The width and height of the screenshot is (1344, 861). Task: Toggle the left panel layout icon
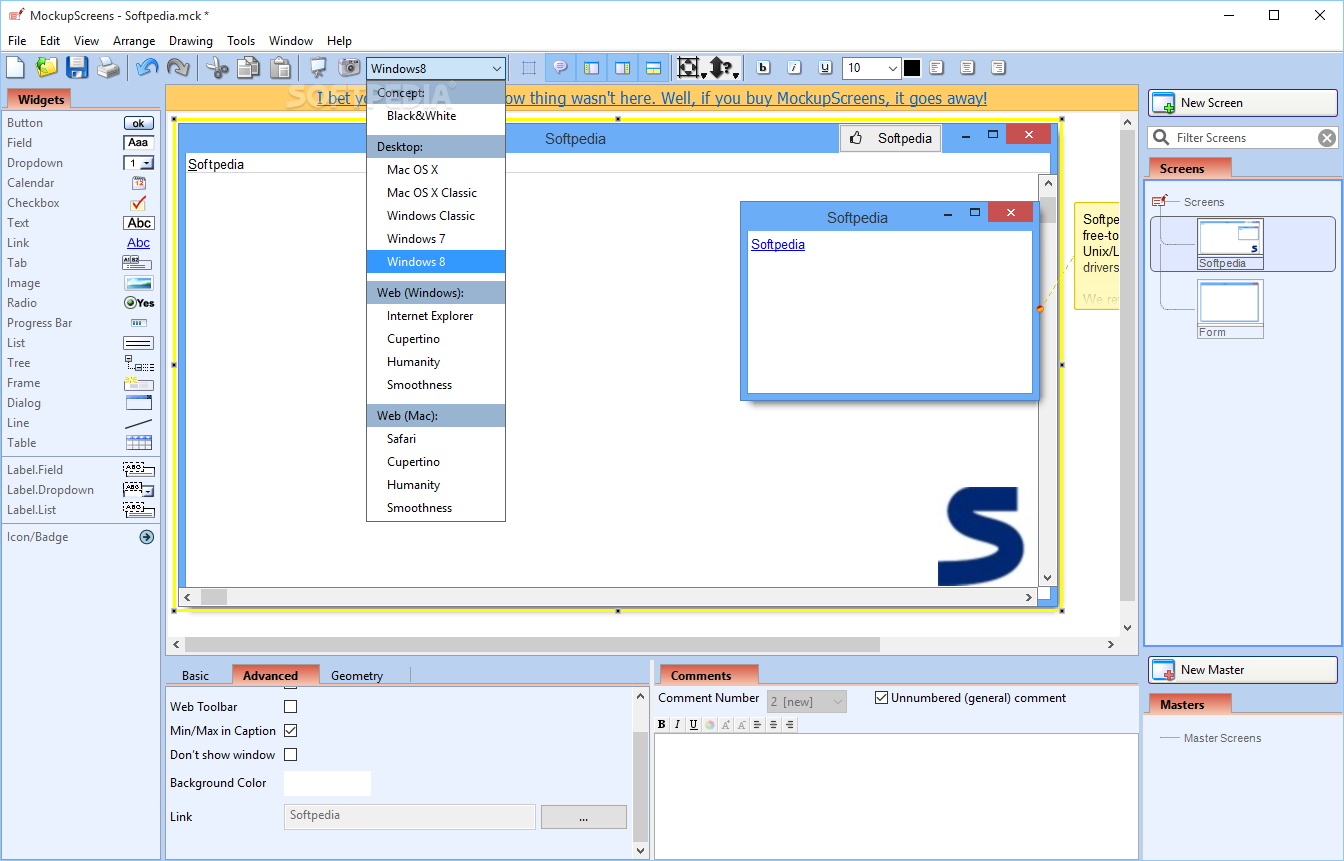coord(591,68)
